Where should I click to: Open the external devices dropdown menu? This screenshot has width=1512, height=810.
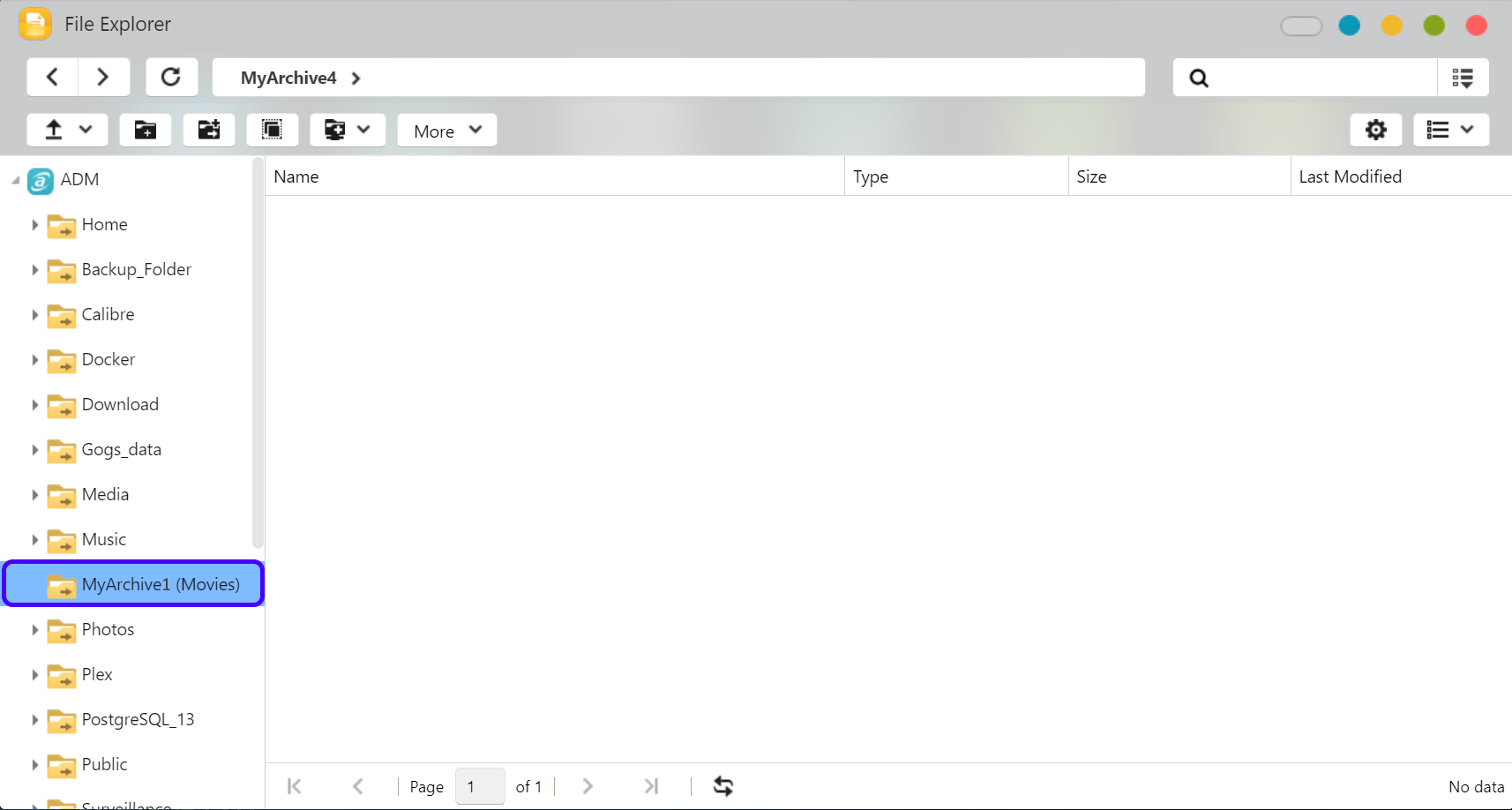[x=347, y=131]
